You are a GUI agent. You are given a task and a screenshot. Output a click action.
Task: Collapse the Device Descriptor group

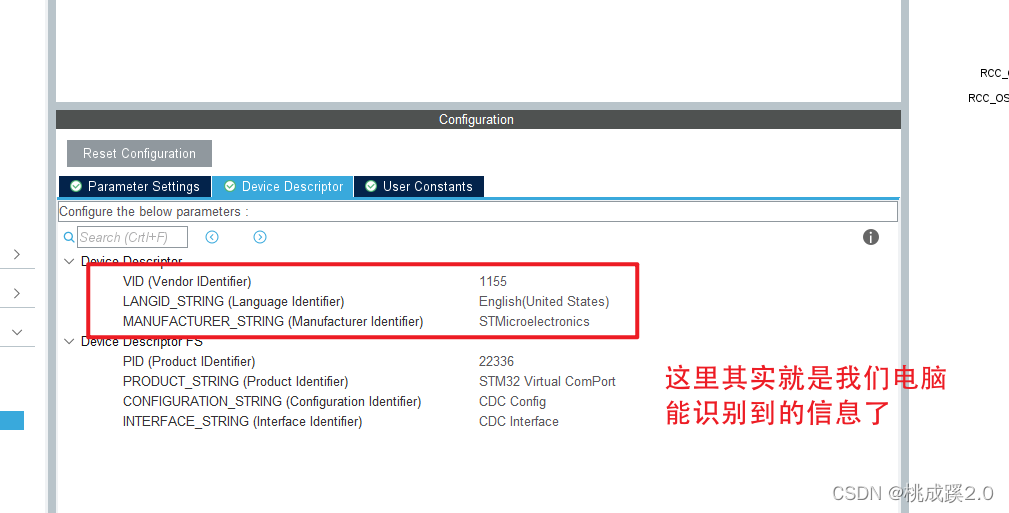tap(69, 261)
